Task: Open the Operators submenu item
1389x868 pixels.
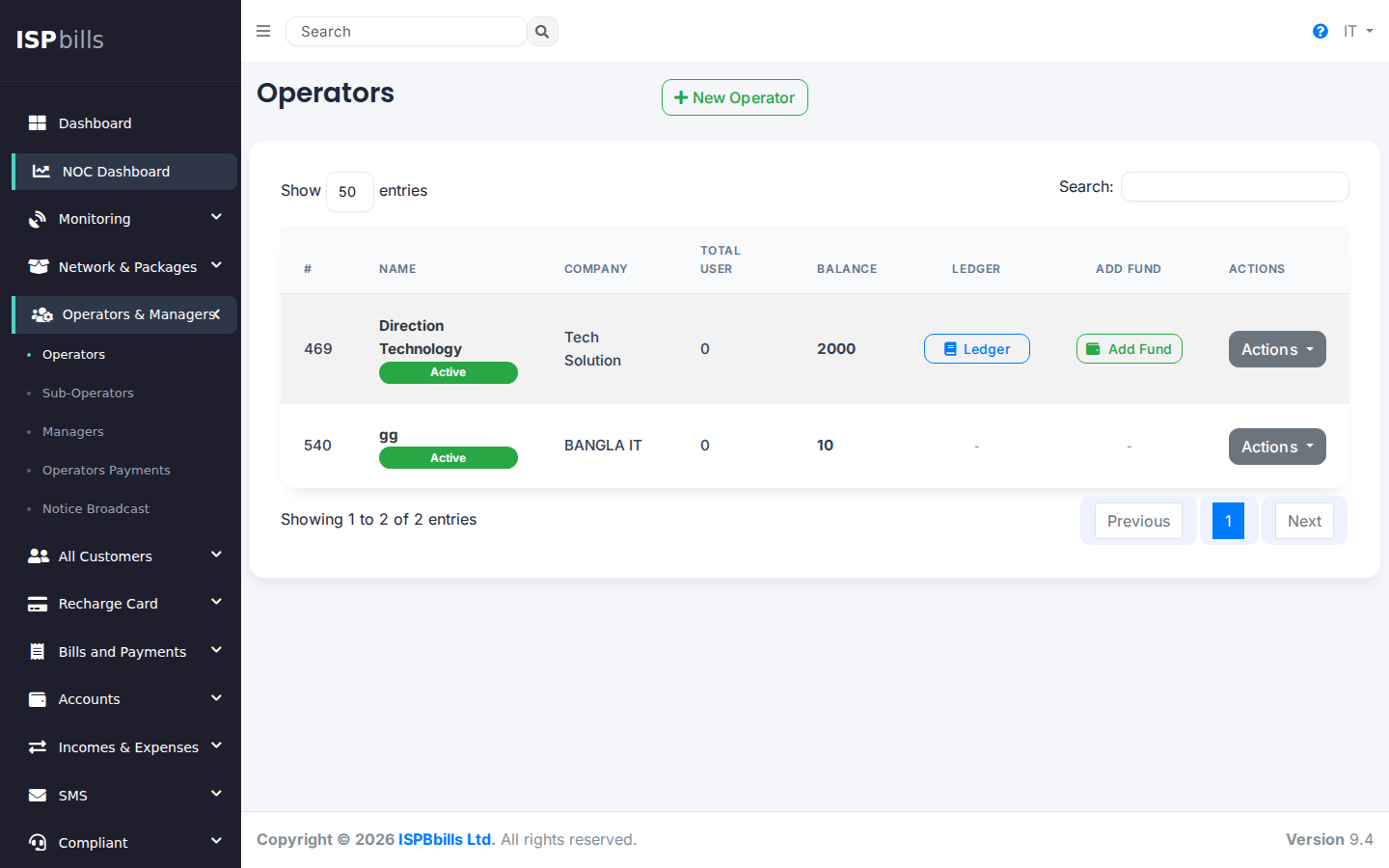Action: [73, 354]
